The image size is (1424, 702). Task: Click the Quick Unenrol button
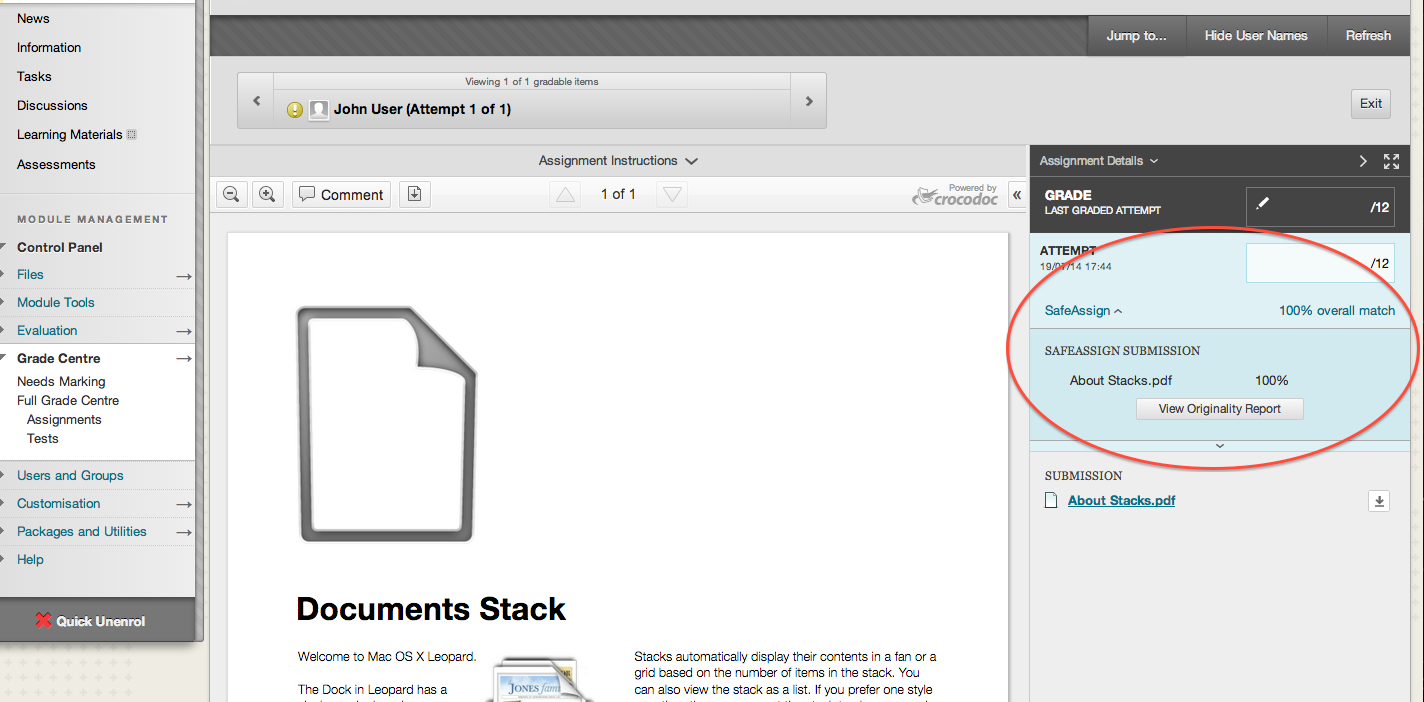point(98,620)
